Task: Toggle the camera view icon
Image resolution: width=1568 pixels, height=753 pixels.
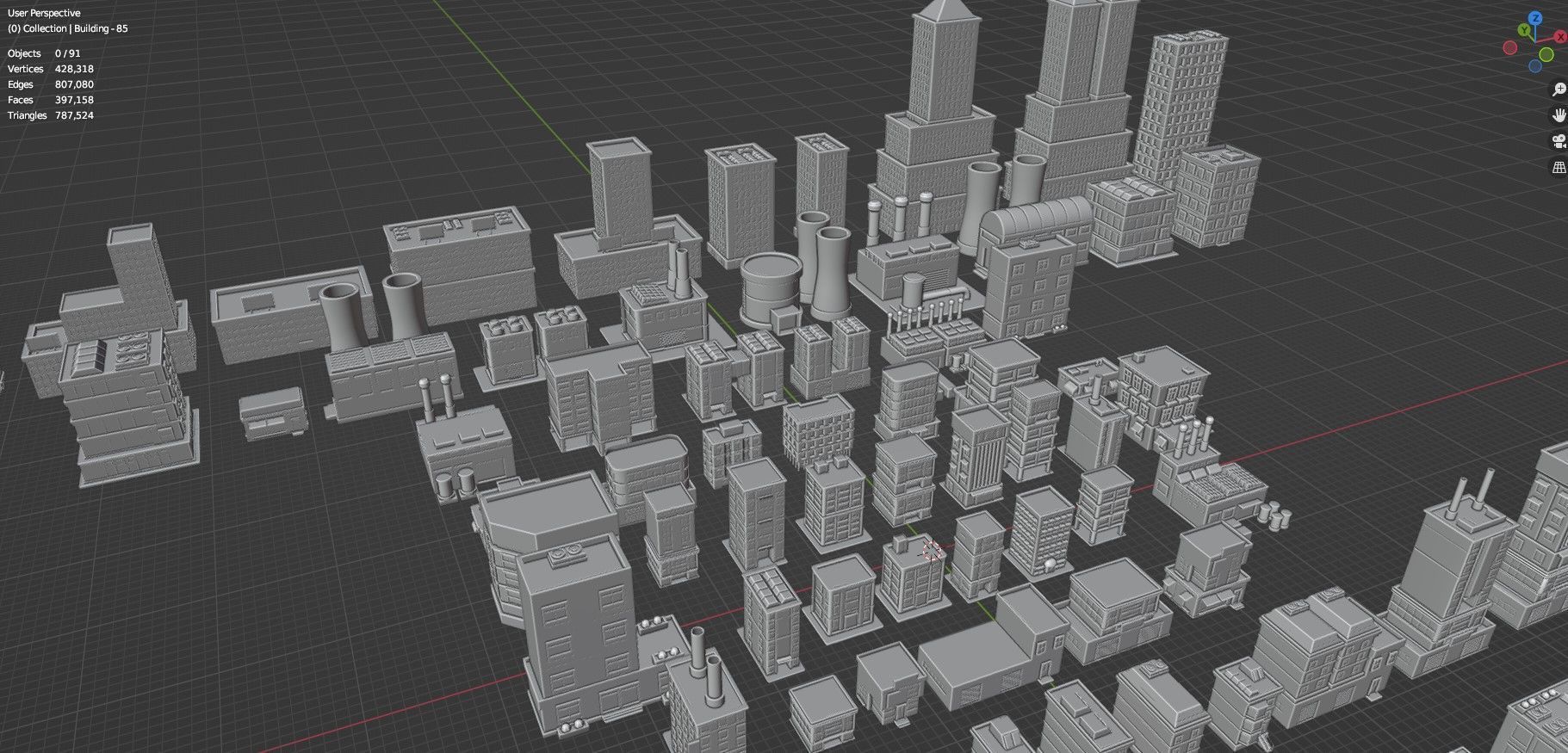Action: [1559, 141]
